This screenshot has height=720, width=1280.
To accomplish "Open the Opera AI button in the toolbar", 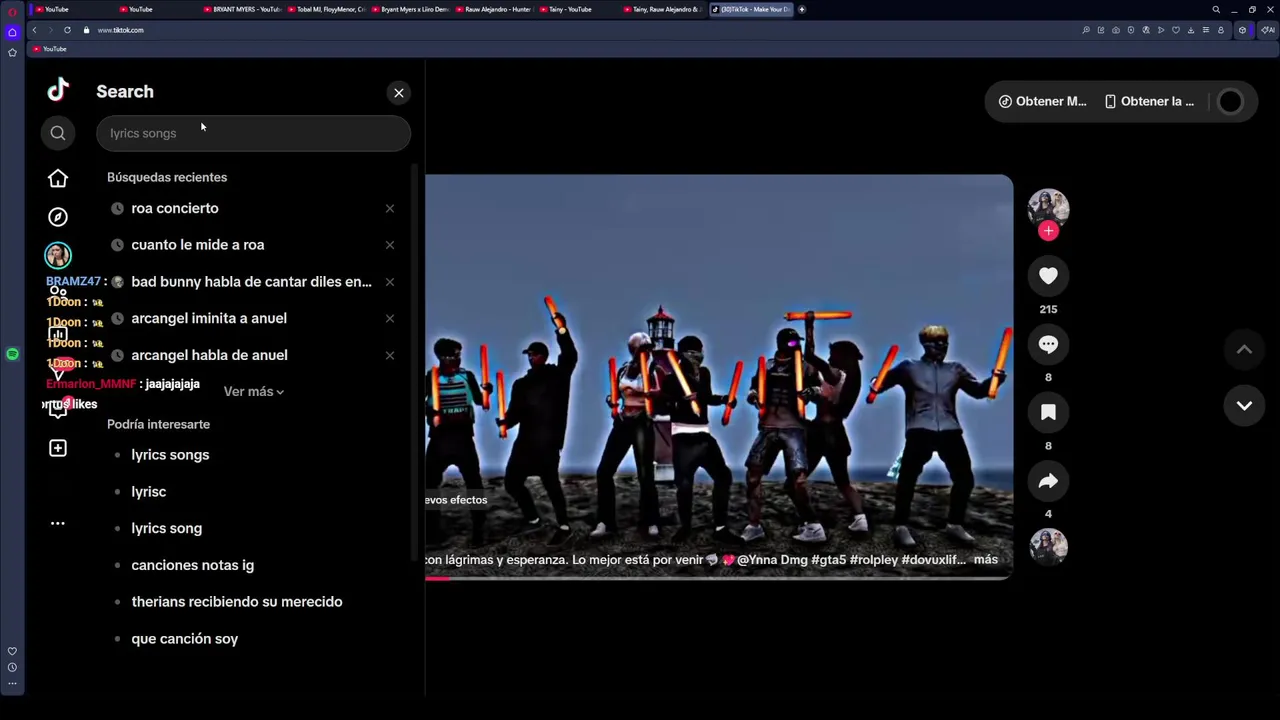I will 1267,30.
